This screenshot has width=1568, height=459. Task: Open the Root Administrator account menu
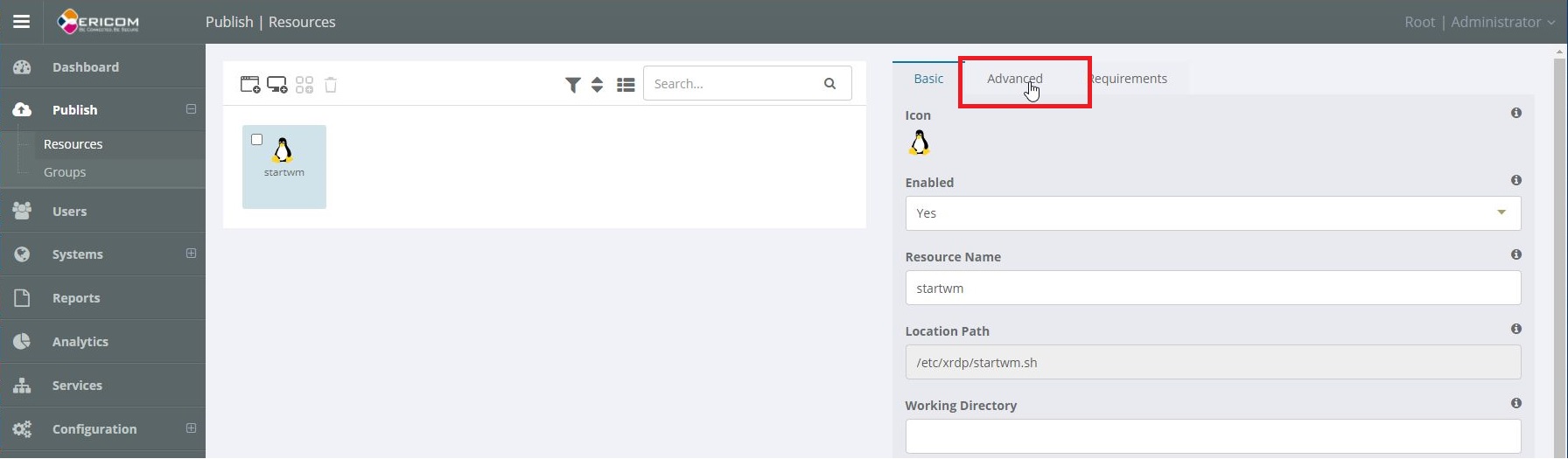pyautogui.click(x=1479, y=22)
